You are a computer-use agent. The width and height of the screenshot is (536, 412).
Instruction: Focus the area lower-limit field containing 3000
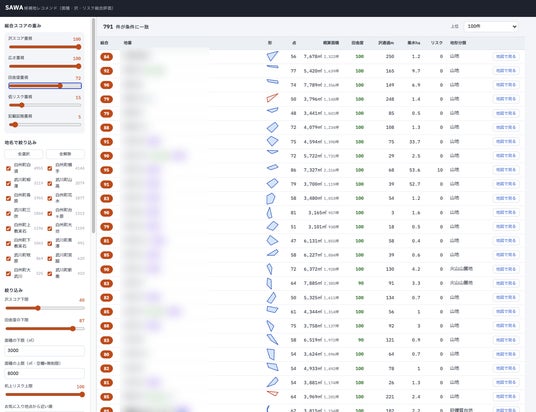click(44, 350)
